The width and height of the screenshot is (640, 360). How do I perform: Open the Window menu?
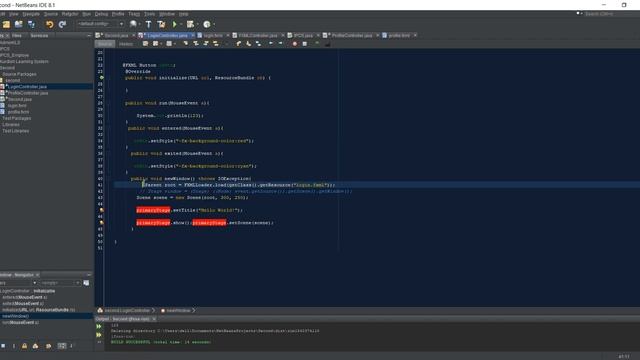167,14
